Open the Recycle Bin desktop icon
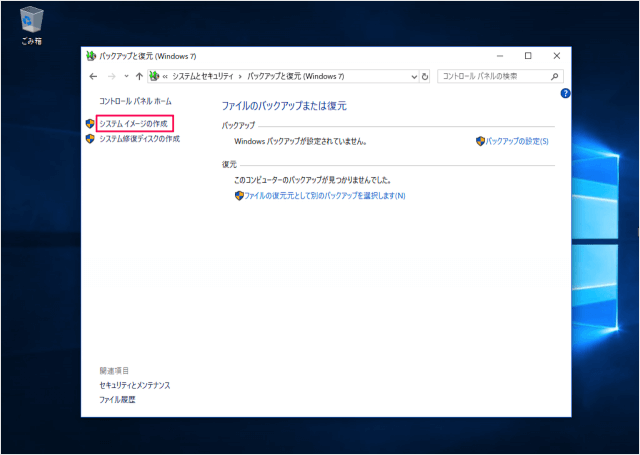 point(31,22)
